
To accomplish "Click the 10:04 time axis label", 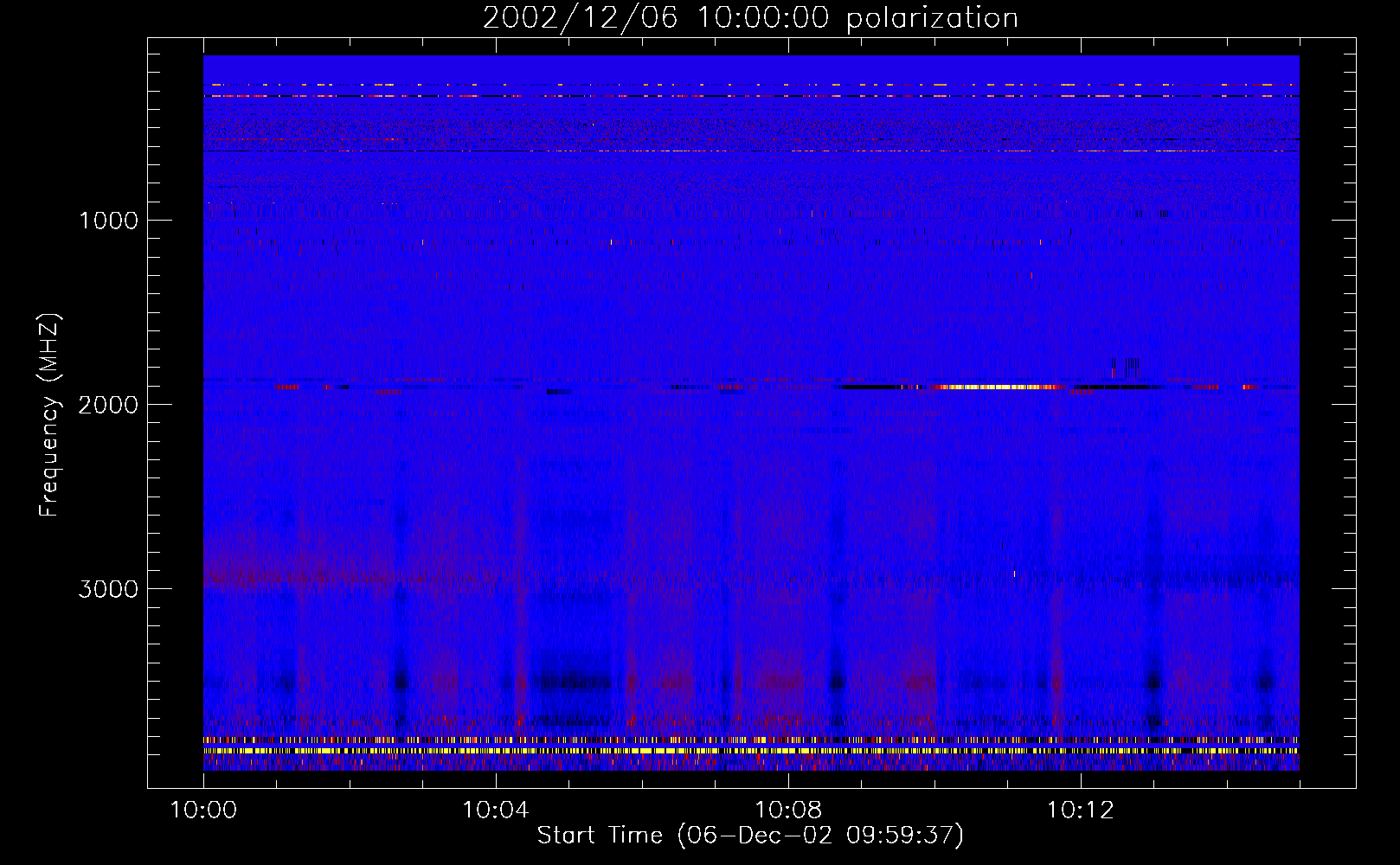I will [495, 811].
